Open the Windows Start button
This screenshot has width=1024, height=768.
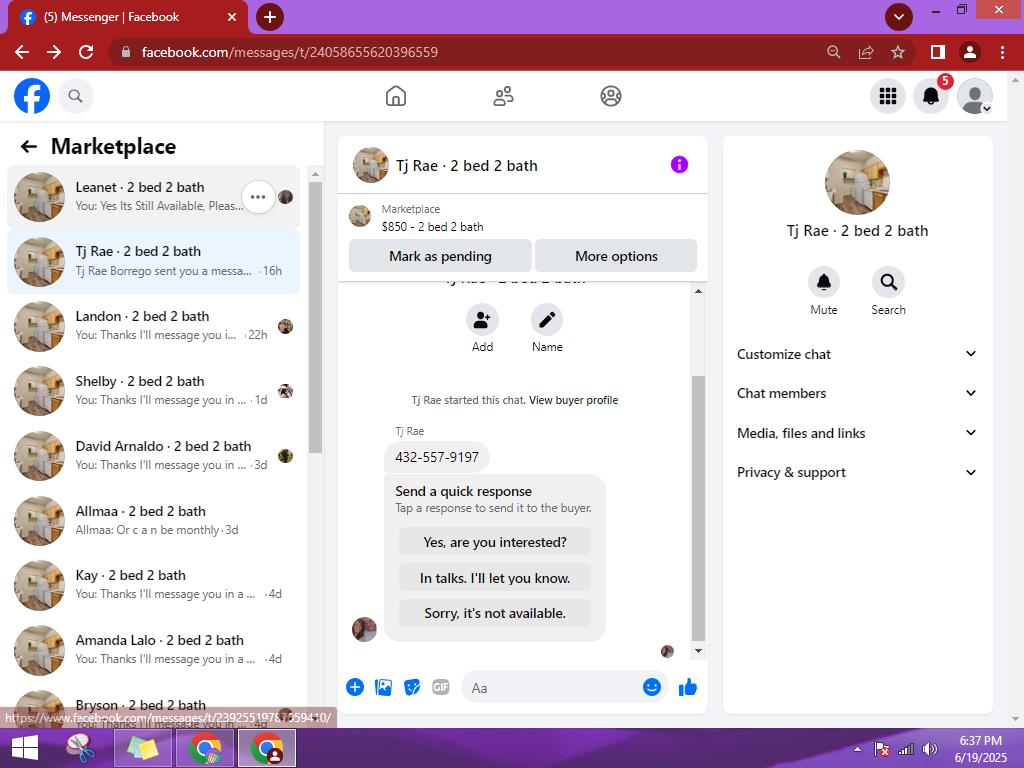[x=25, y=748]
